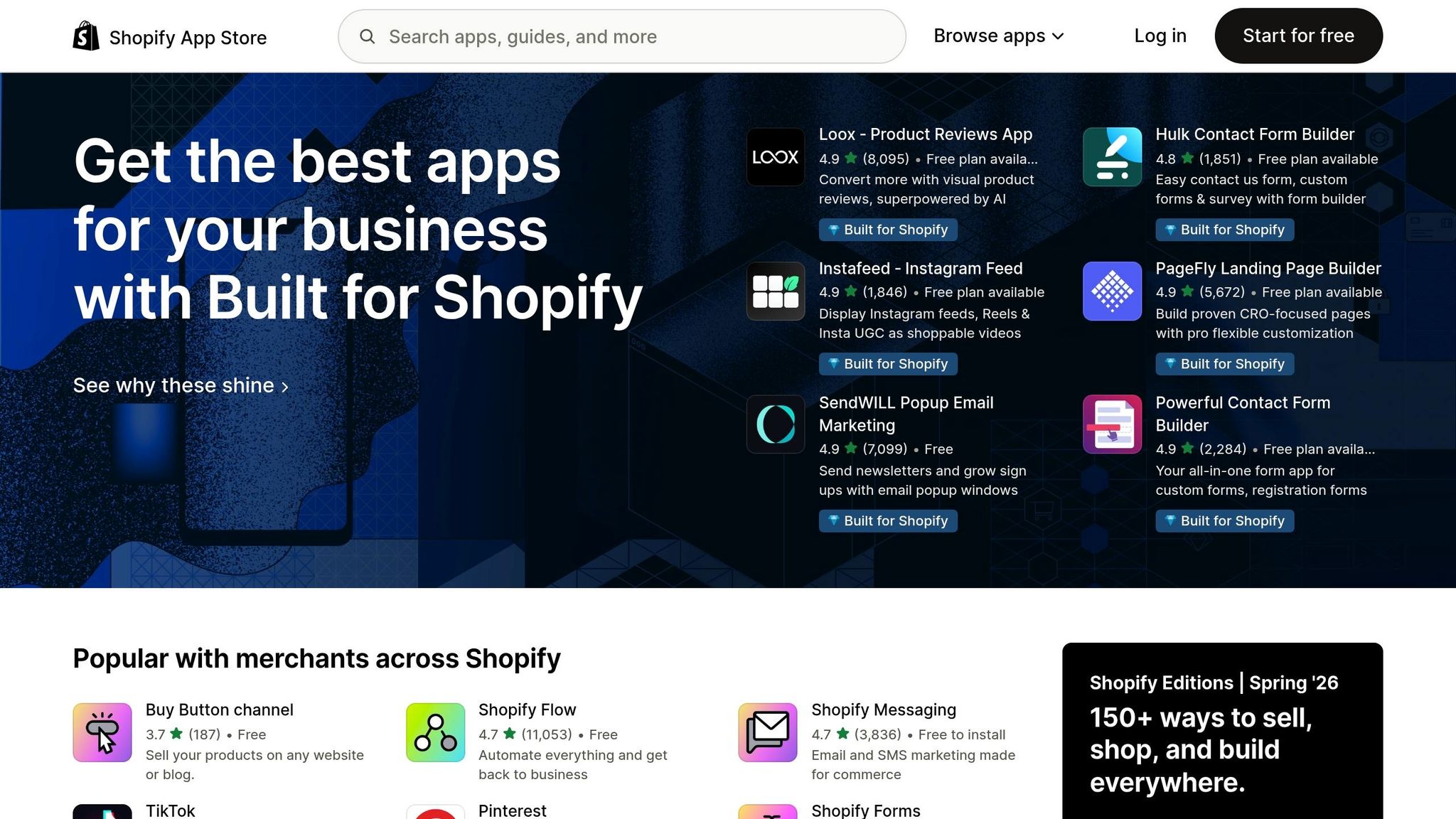Open the Shopify Messaging envelope icon

point(768,732)
